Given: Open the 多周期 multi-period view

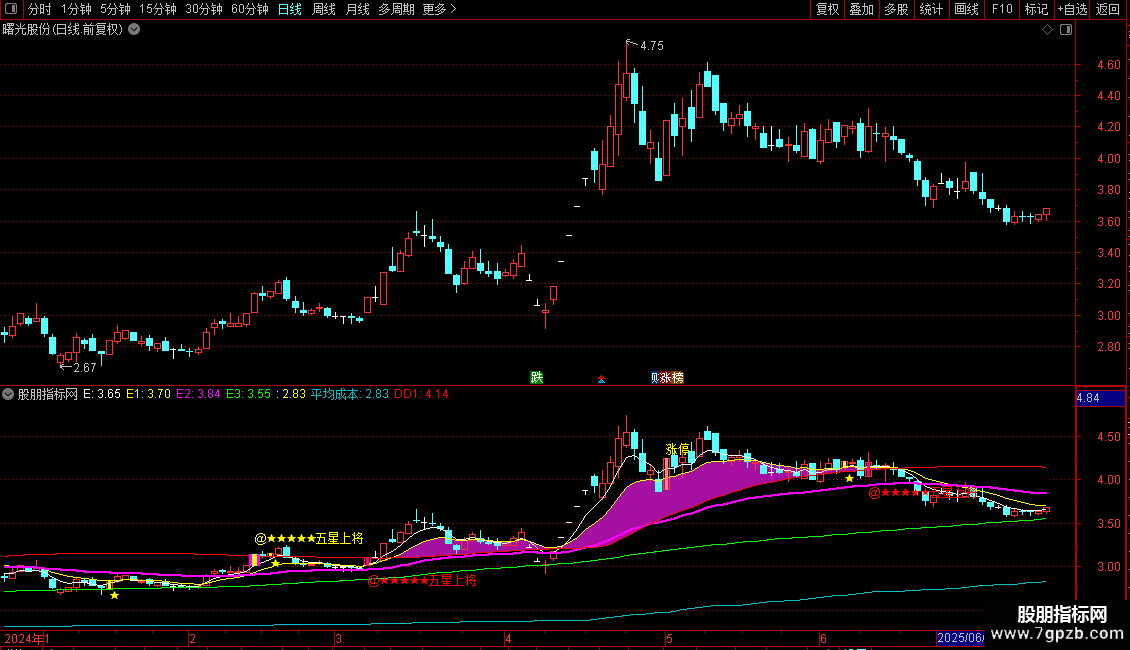Looking at the screenshot, I should (396, 9).
